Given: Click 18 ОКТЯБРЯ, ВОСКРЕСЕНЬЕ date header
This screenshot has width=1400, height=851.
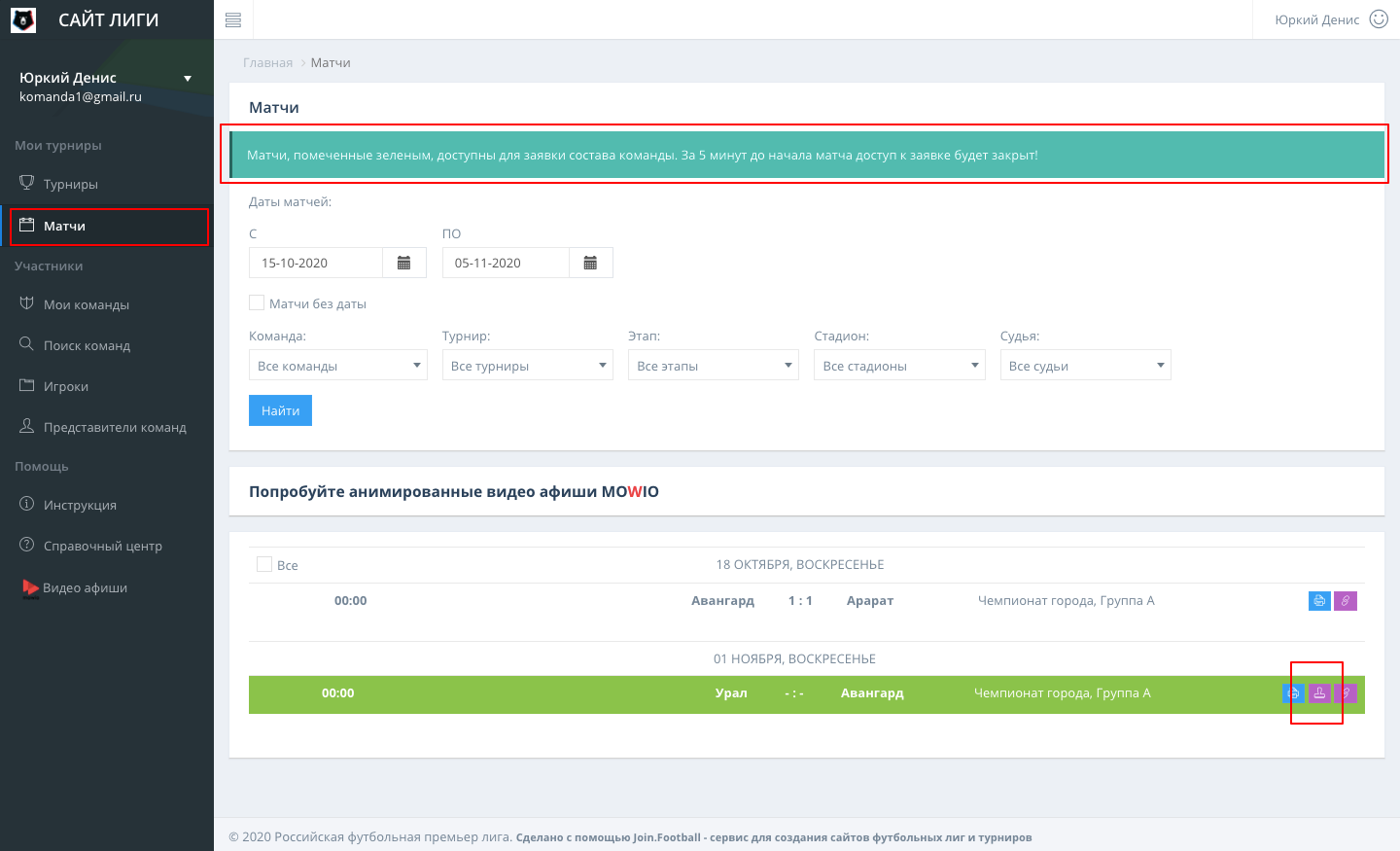Looking at the screenshot, I should click(800, 564).
